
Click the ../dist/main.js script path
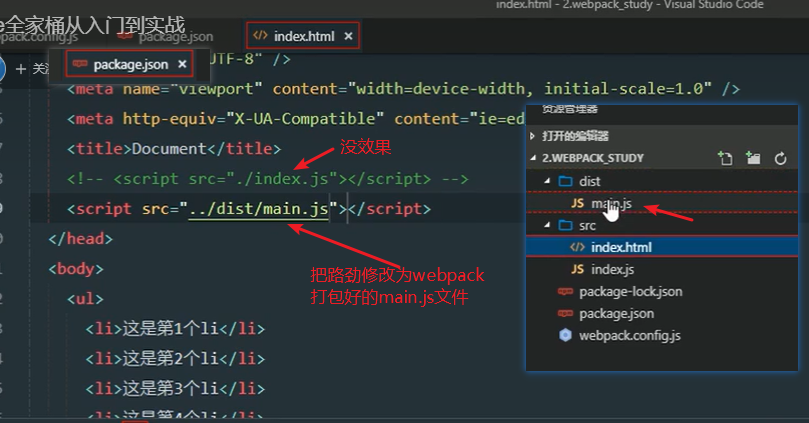258,209
